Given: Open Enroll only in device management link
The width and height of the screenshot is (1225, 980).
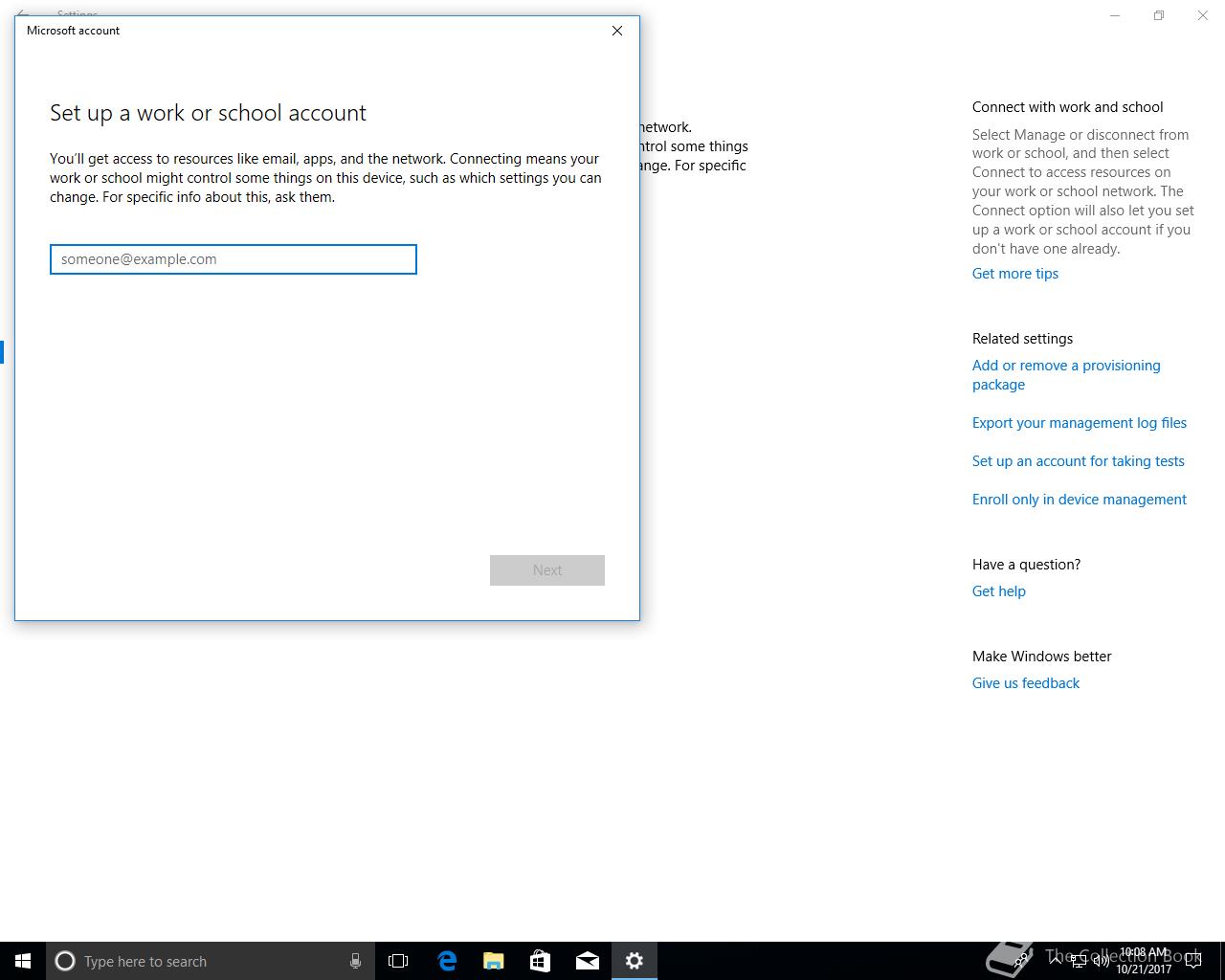Looking at the screenshot, I should (x=1080, y=500).
